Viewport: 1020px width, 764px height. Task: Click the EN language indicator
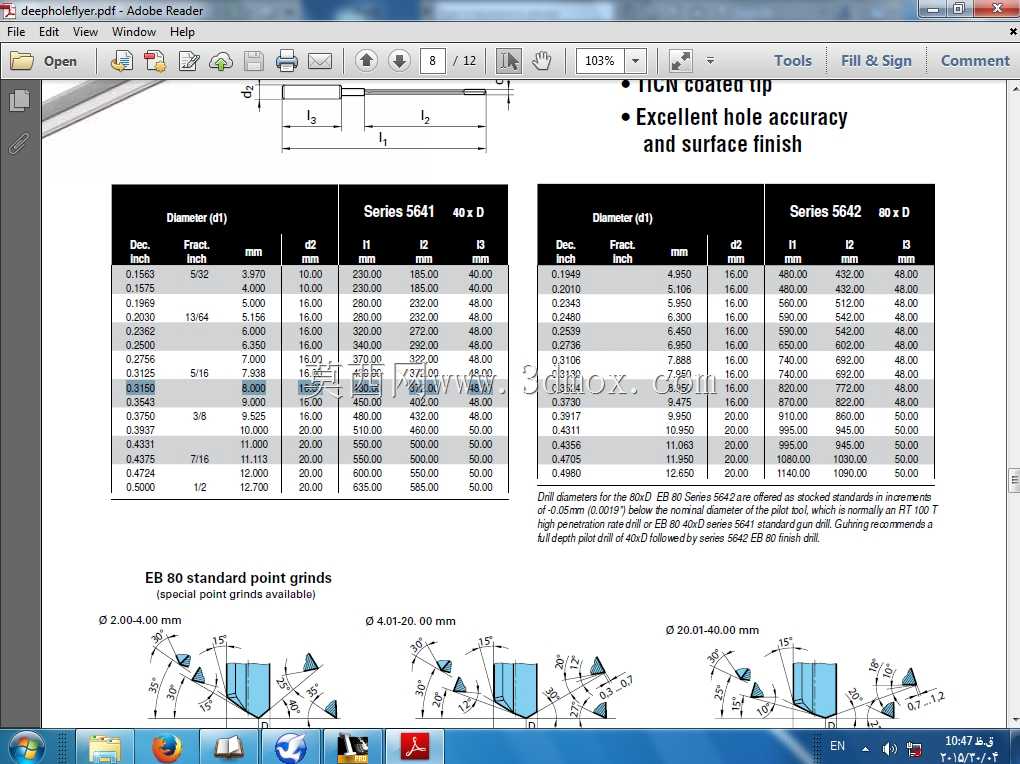(837, 746)
